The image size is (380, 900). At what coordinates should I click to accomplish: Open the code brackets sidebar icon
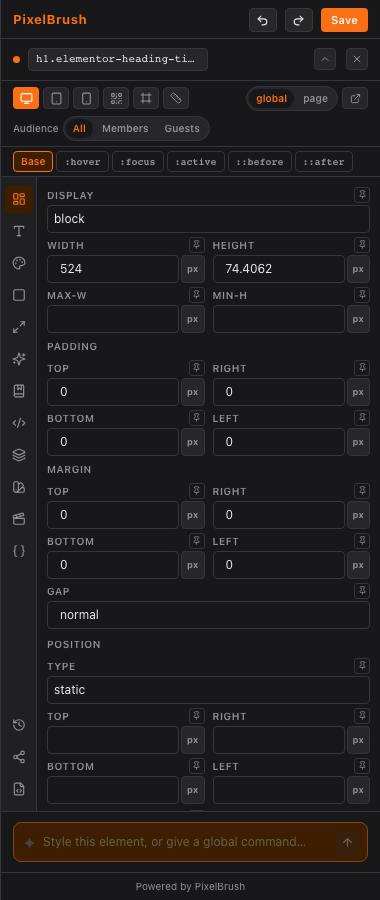(19, 423)
